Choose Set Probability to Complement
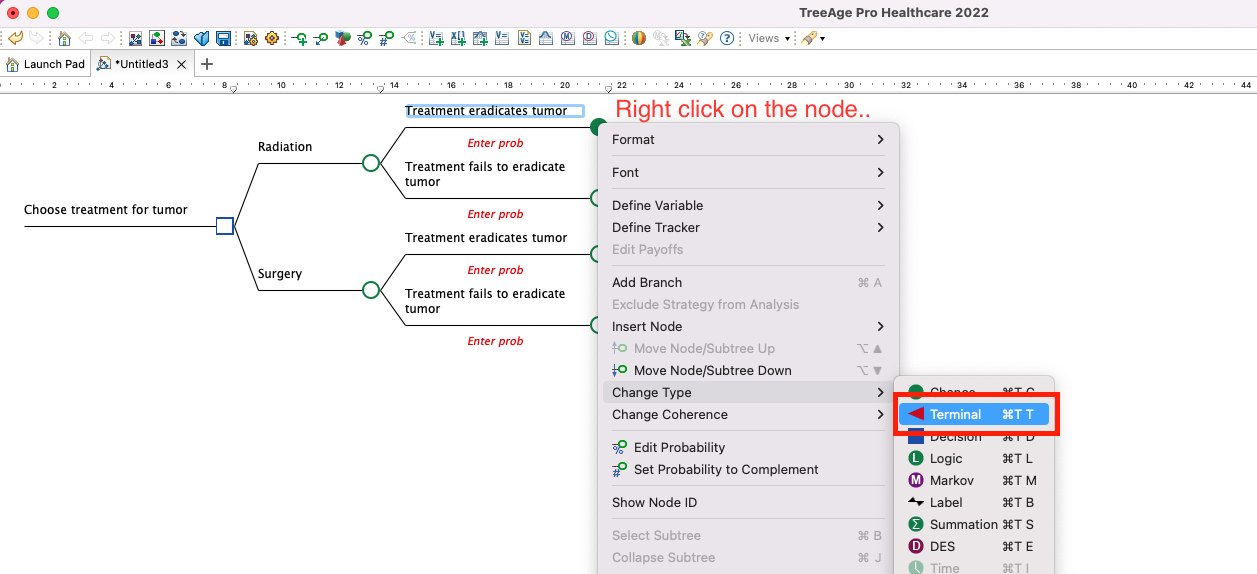Viewport: 1257px width, 574px height. pos(748,469)
